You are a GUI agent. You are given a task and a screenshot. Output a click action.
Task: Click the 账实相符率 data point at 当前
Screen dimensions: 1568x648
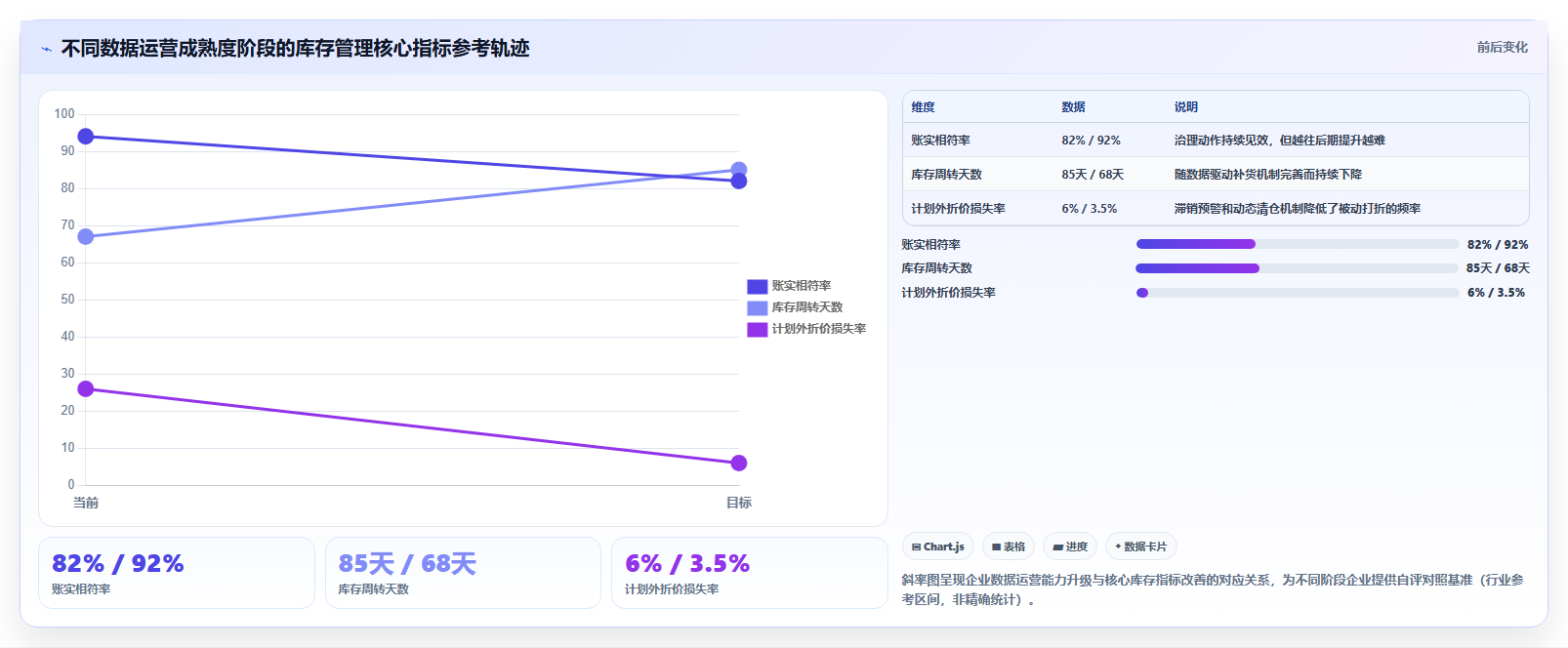pos(86,137)
